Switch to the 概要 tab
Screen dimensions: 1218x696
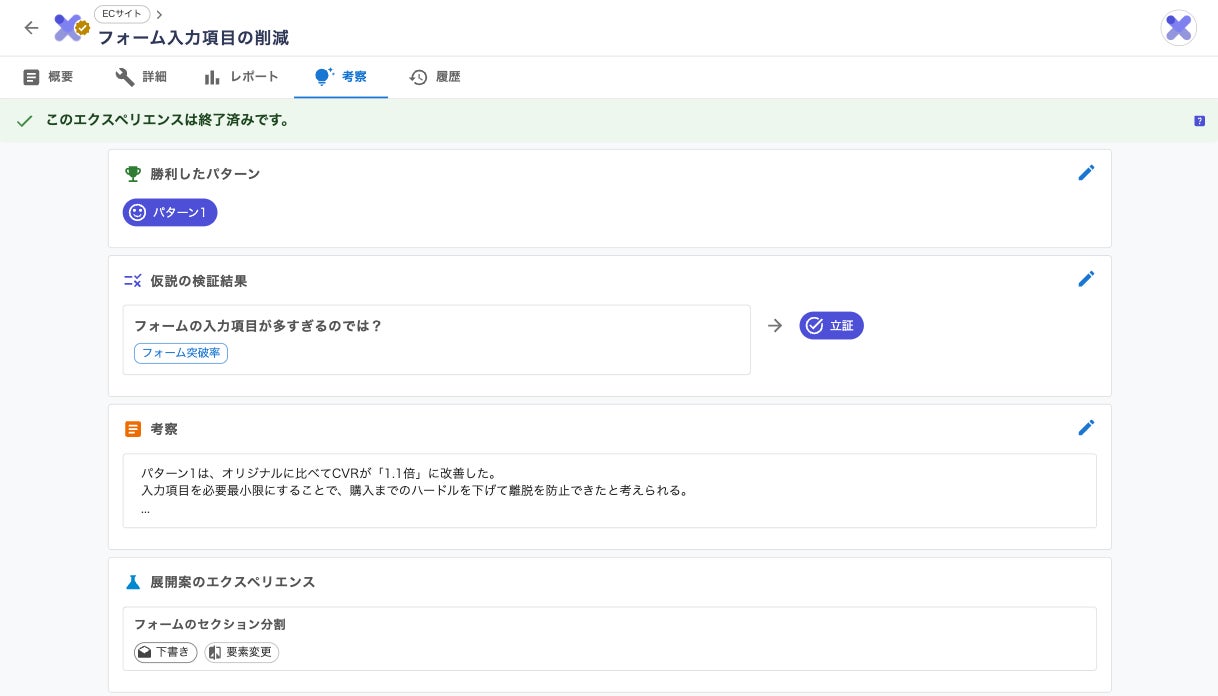pyautogui.click(x=47, y=77)
